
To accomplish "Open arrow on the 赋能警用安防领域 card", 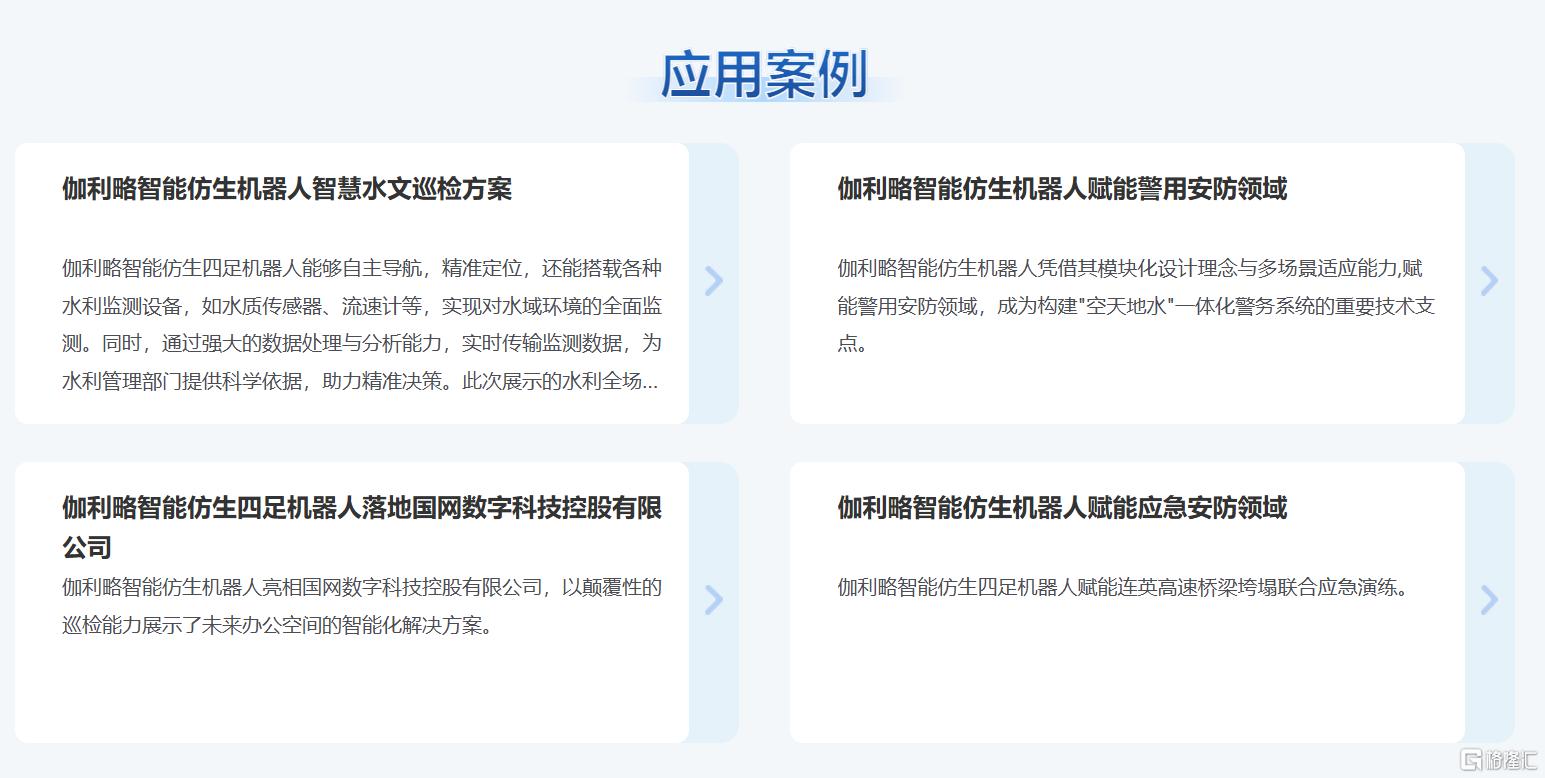I will pos(1489,281).
